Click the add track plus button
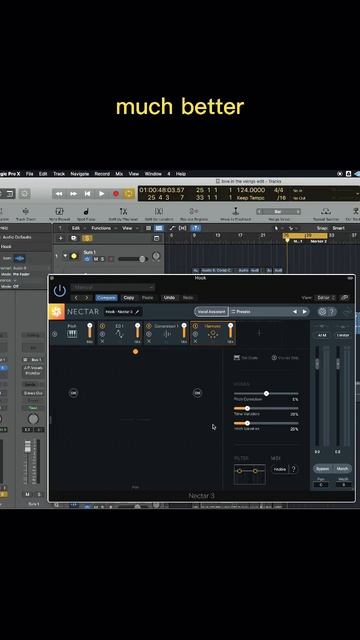 [x=61, y=238]
